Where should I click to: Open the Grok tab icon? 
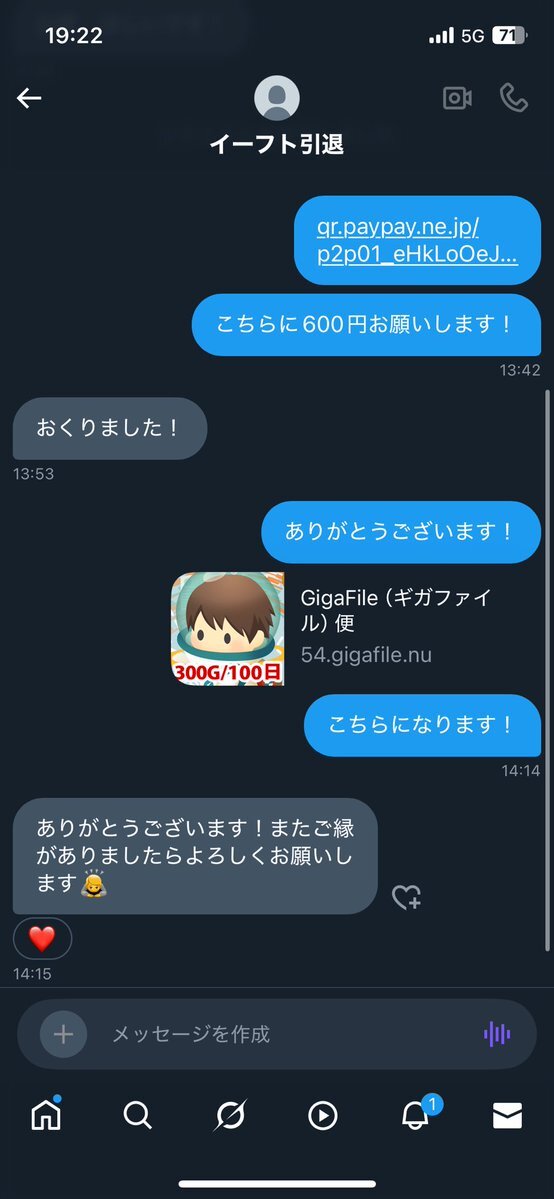click(230, 1116)
